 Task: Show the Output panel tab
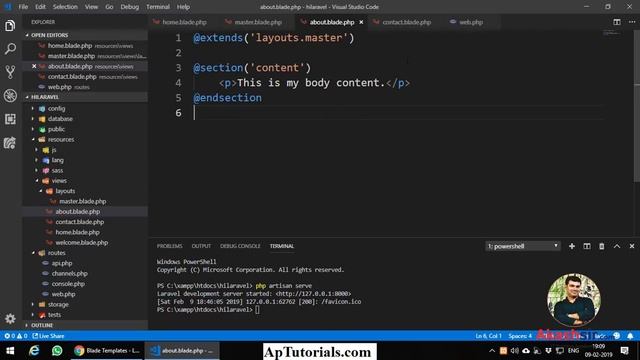(201, 246)
